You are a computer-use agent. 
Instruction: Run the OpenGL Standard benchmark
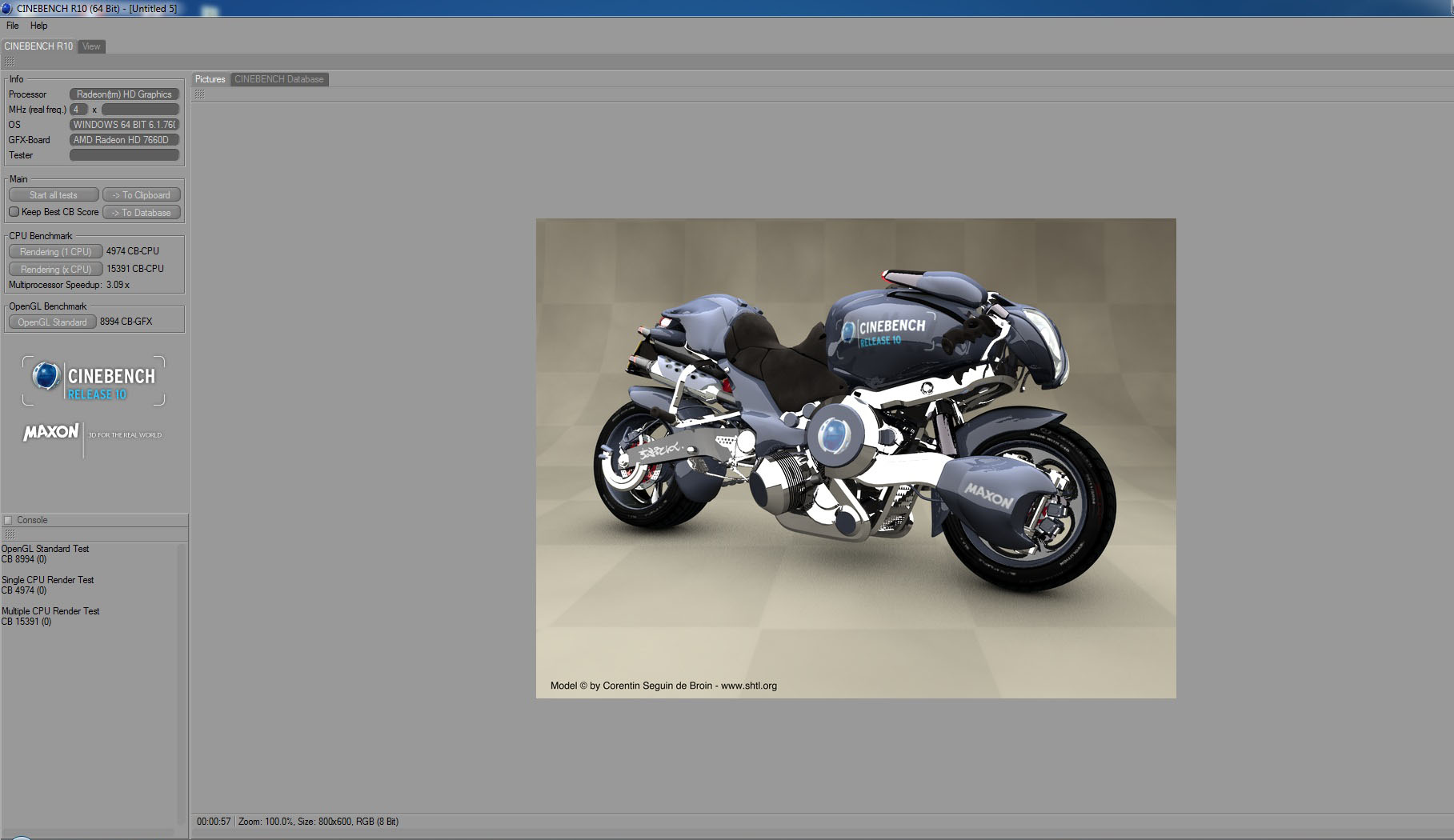click(x=53, y=322)
